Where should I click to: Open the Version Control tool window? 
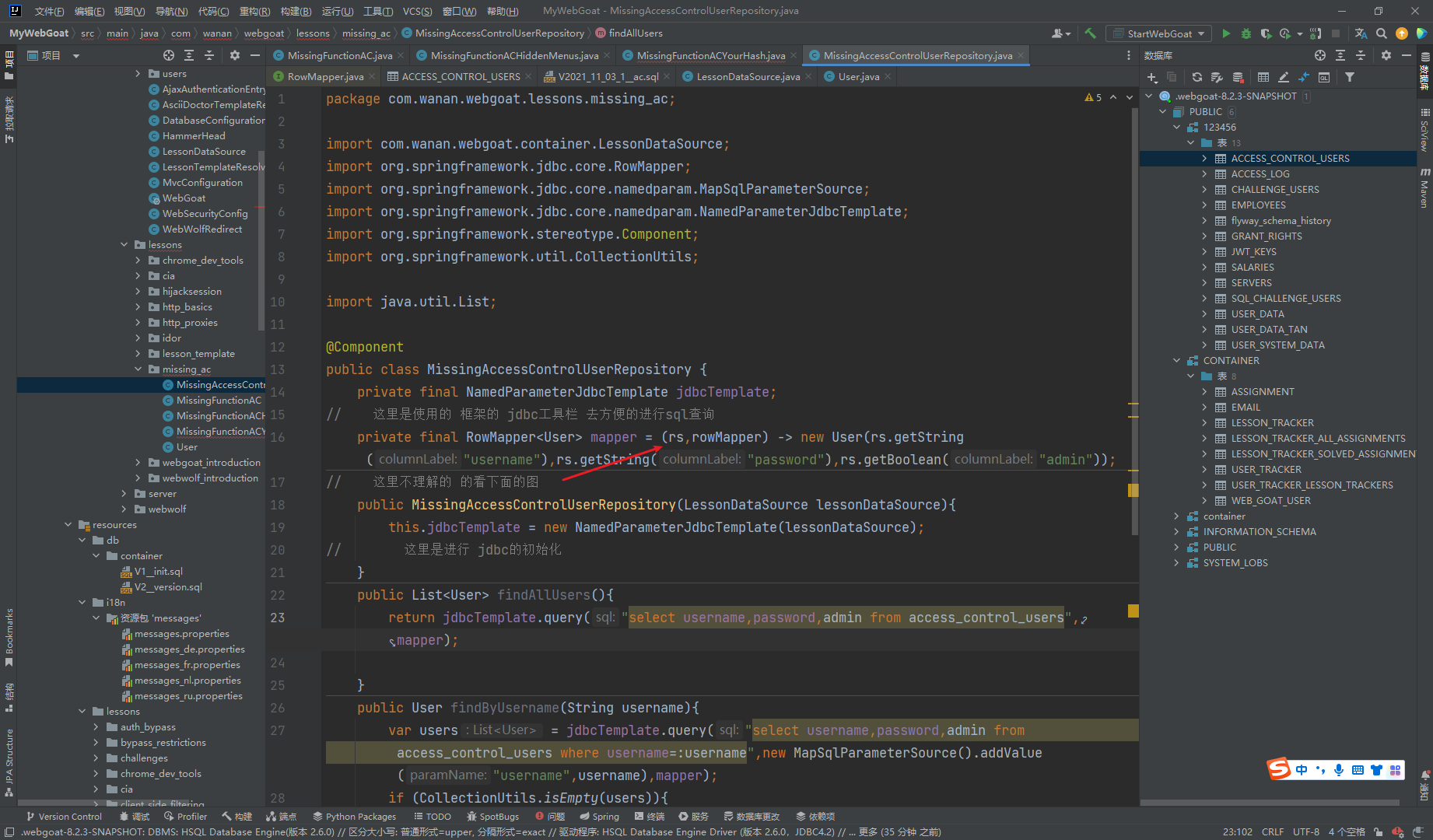(x=64, y=817)
